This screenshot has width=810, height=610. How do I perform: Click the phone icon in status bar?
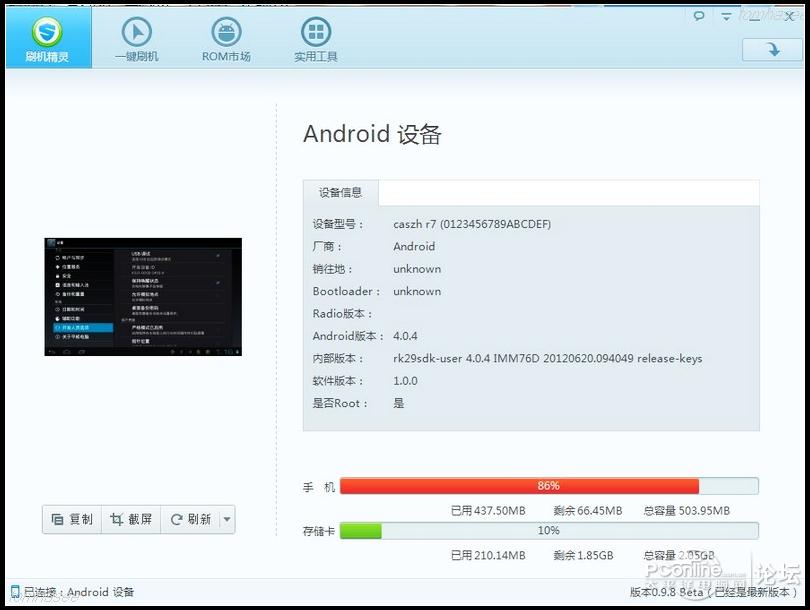click(15, 592)
